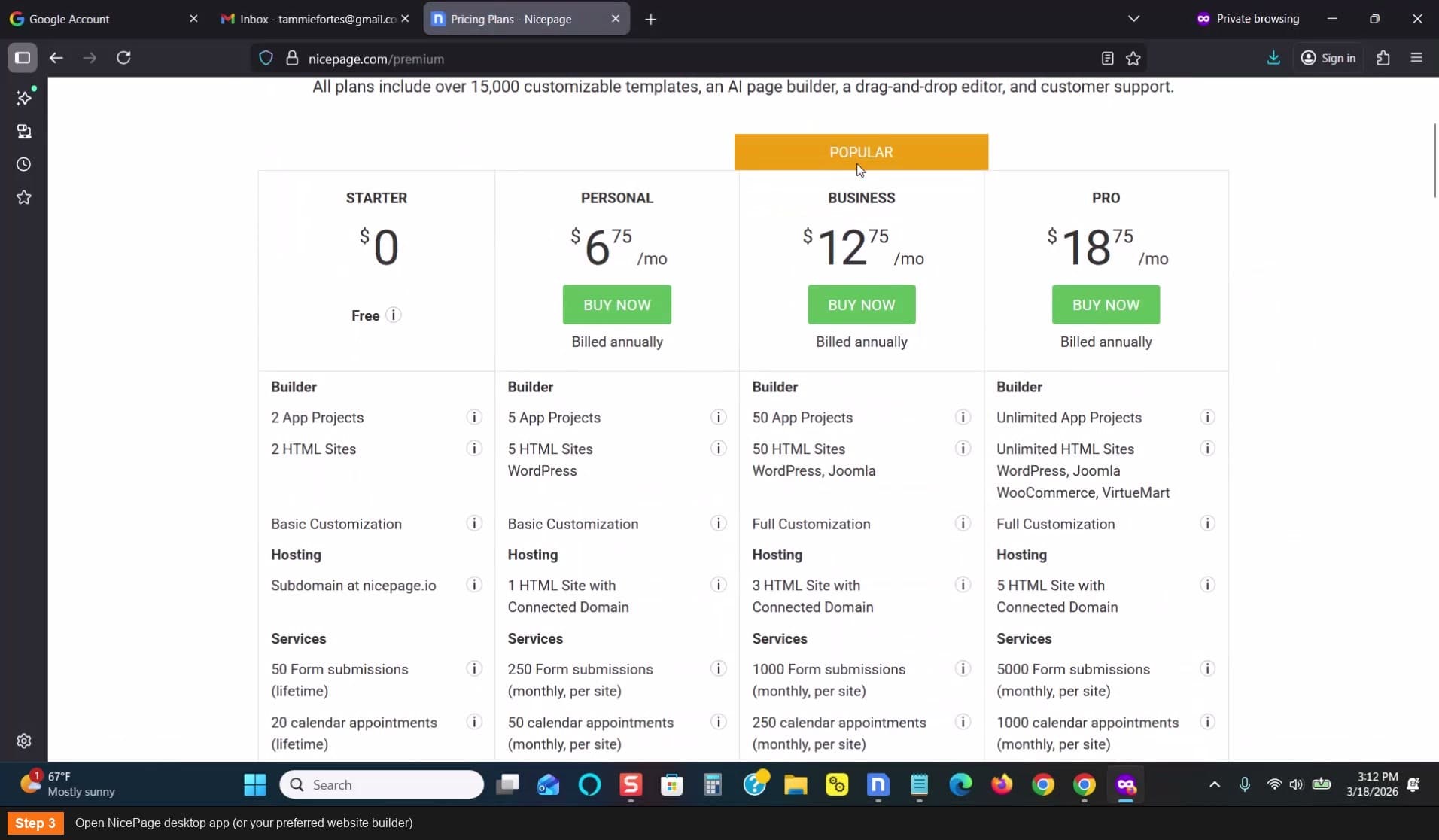Click info icon for 1000 calendar appointments
Screen dimensions: 1439x840
tap(1207, 722)
